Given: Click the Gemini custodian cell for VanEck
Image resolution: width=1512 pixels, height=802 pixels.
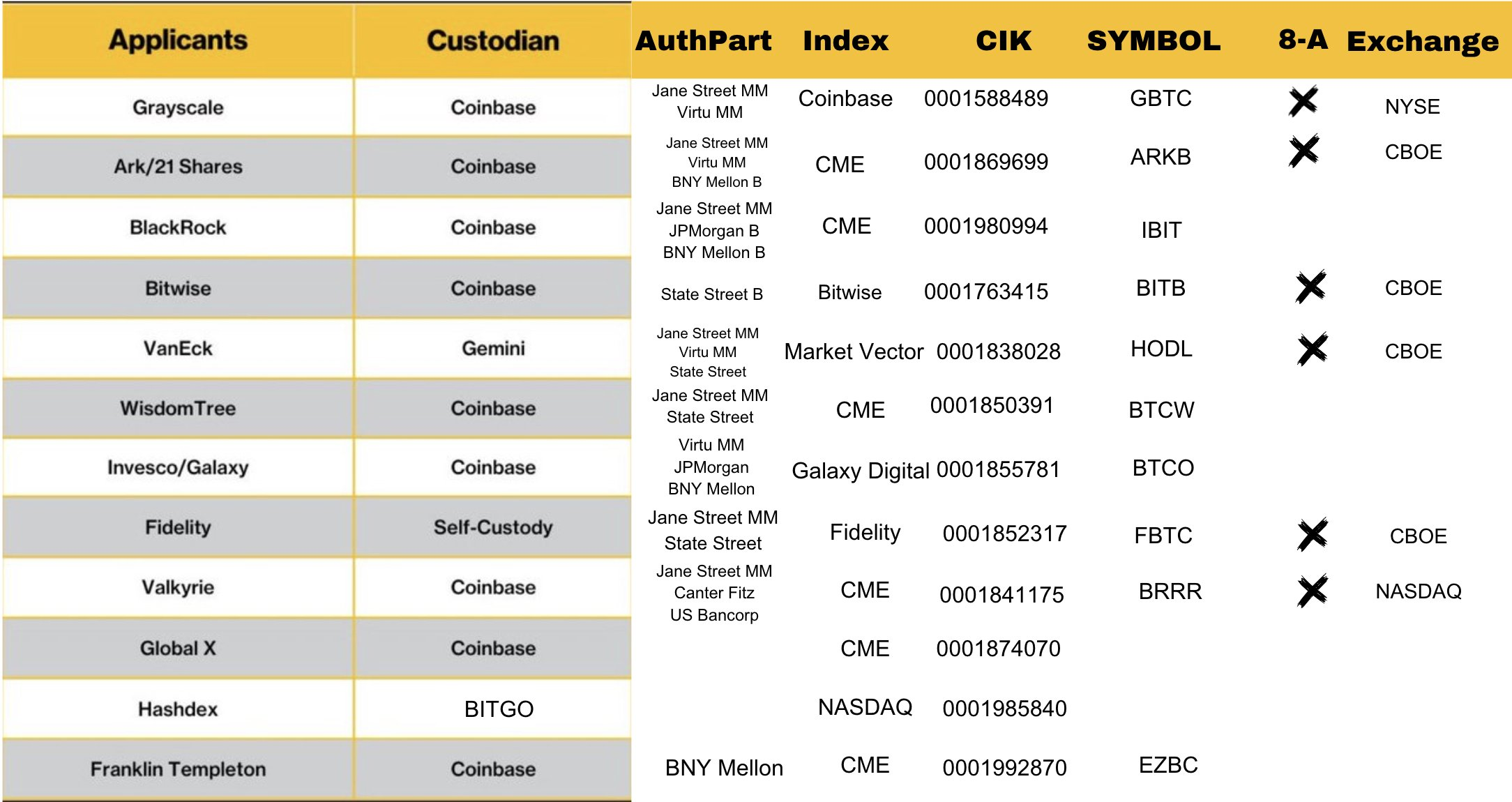Looking at the screenshot, I should (x=493, y=348).
